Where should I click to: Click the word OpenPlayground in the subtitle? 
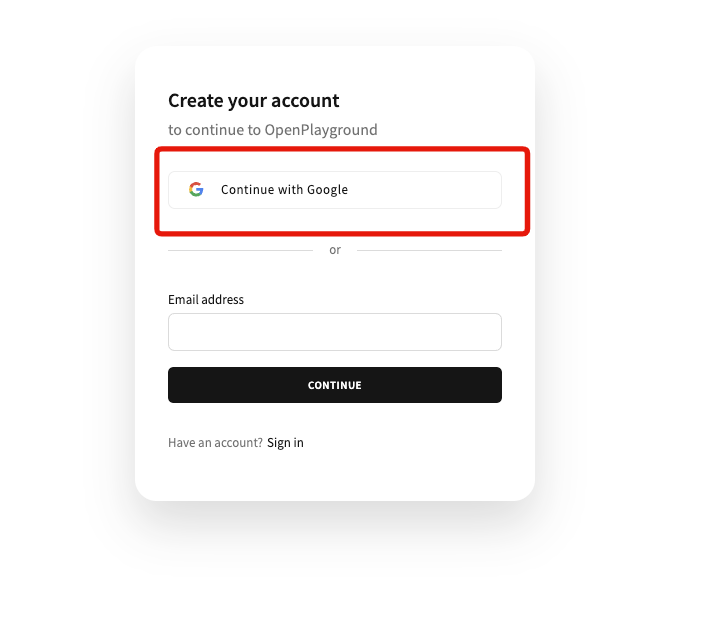[x=321, y=130]
